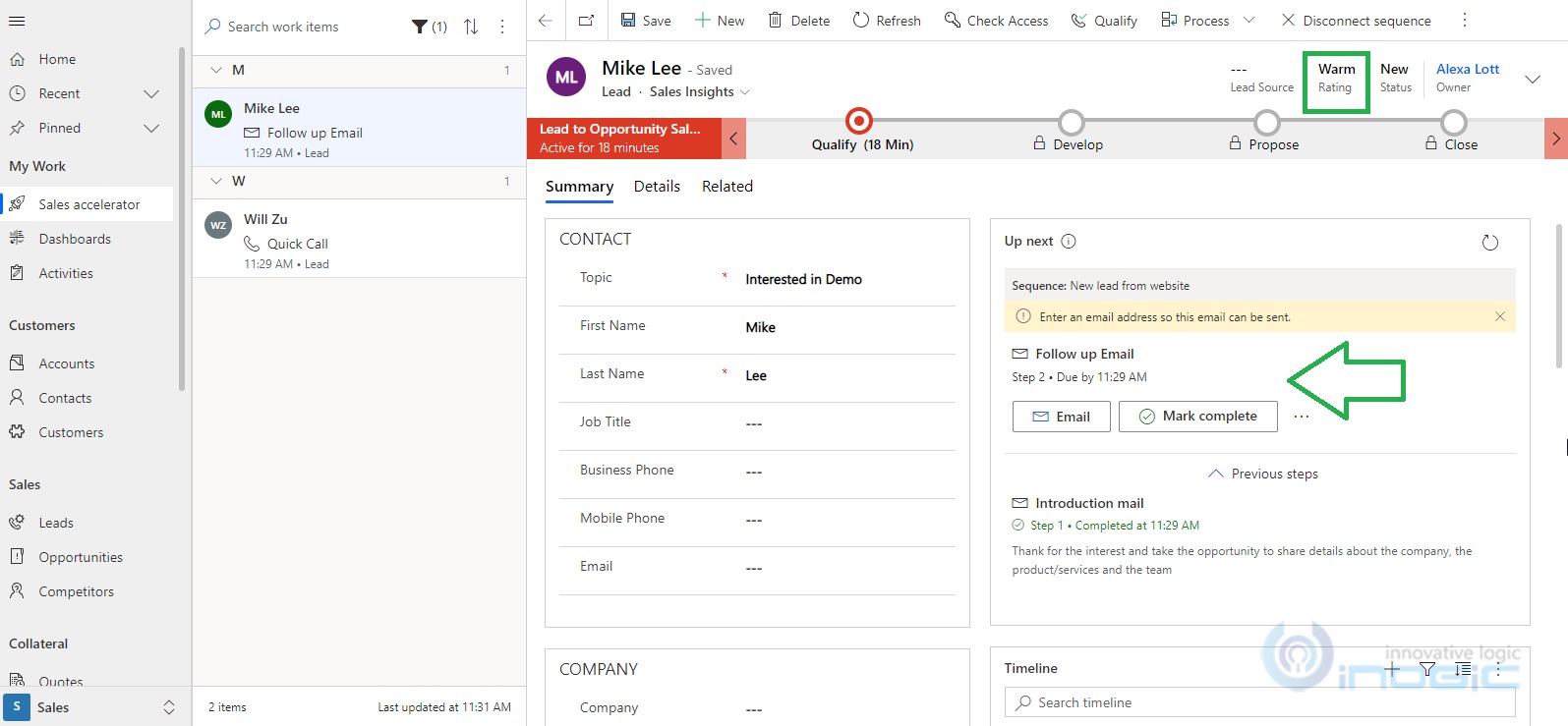Open owner Alexa Lott link
Image resolution: width=1568 pixels, height=726 pixels.
coord(1468,69)
